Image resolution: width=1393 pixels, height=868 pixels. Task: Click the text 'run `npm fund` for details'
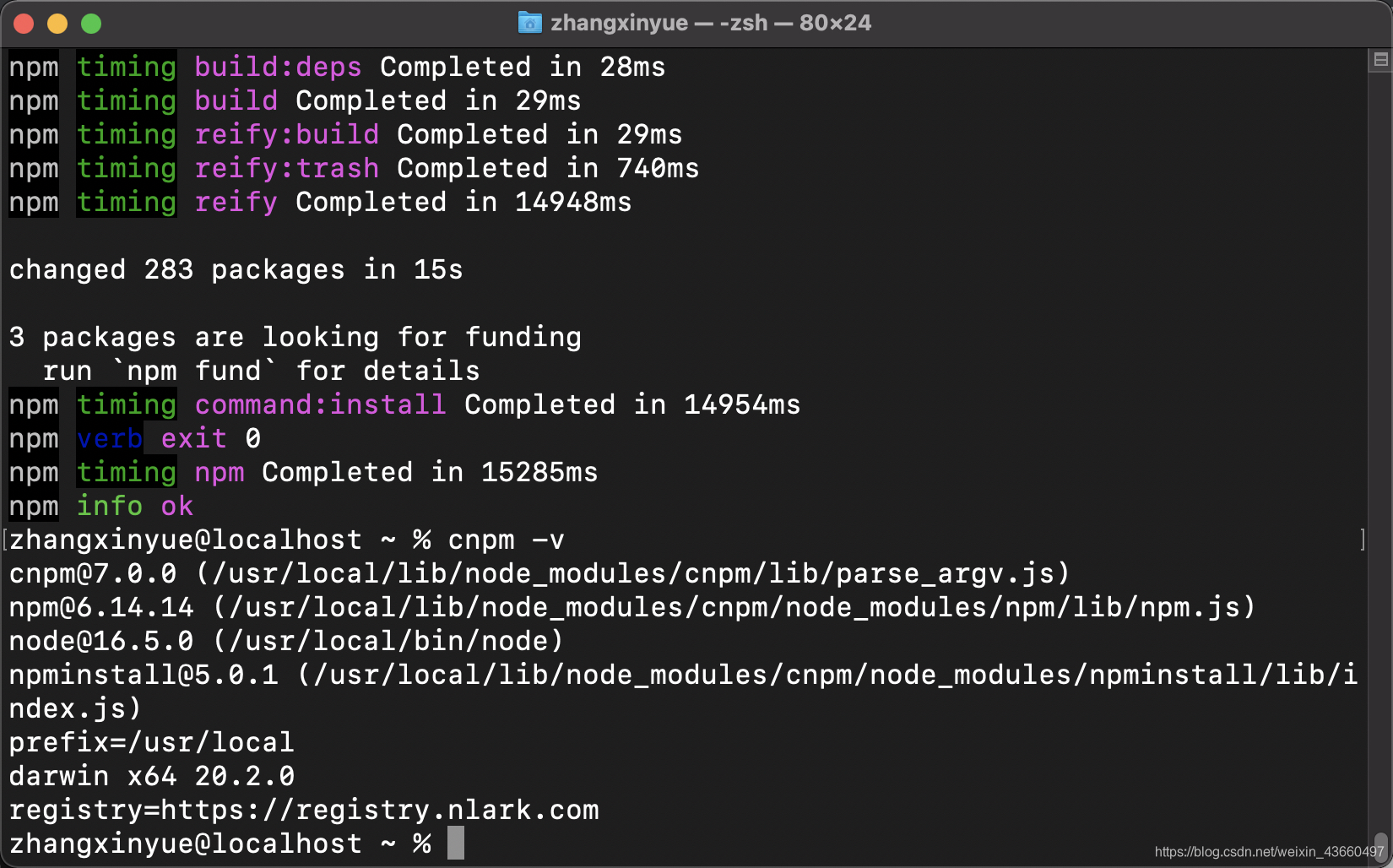coord(261,371)
